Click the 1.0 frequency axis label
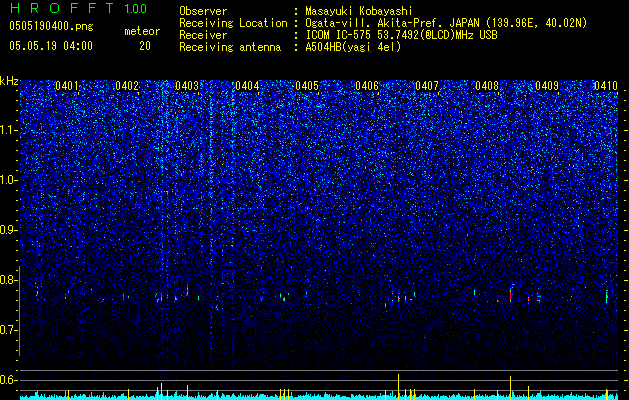This screenshot has height=400, width=629. tap(9, 180)
